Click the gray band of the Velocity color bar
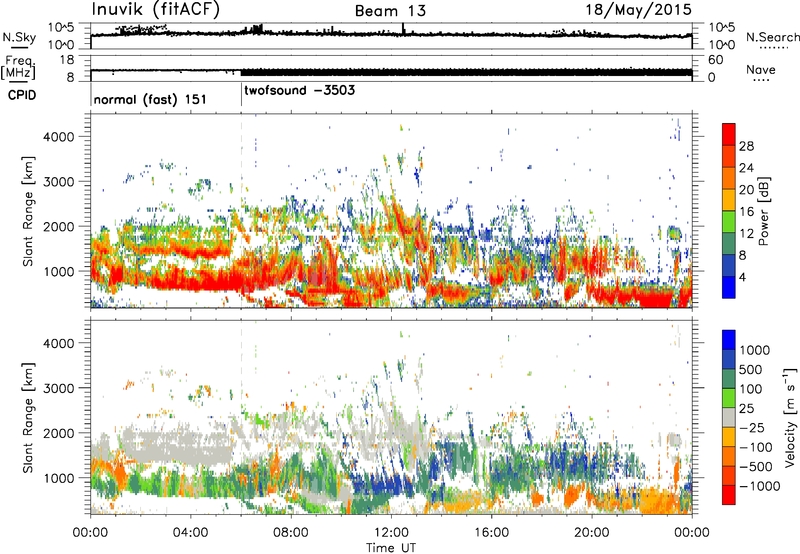 click(x=729, y=417)
